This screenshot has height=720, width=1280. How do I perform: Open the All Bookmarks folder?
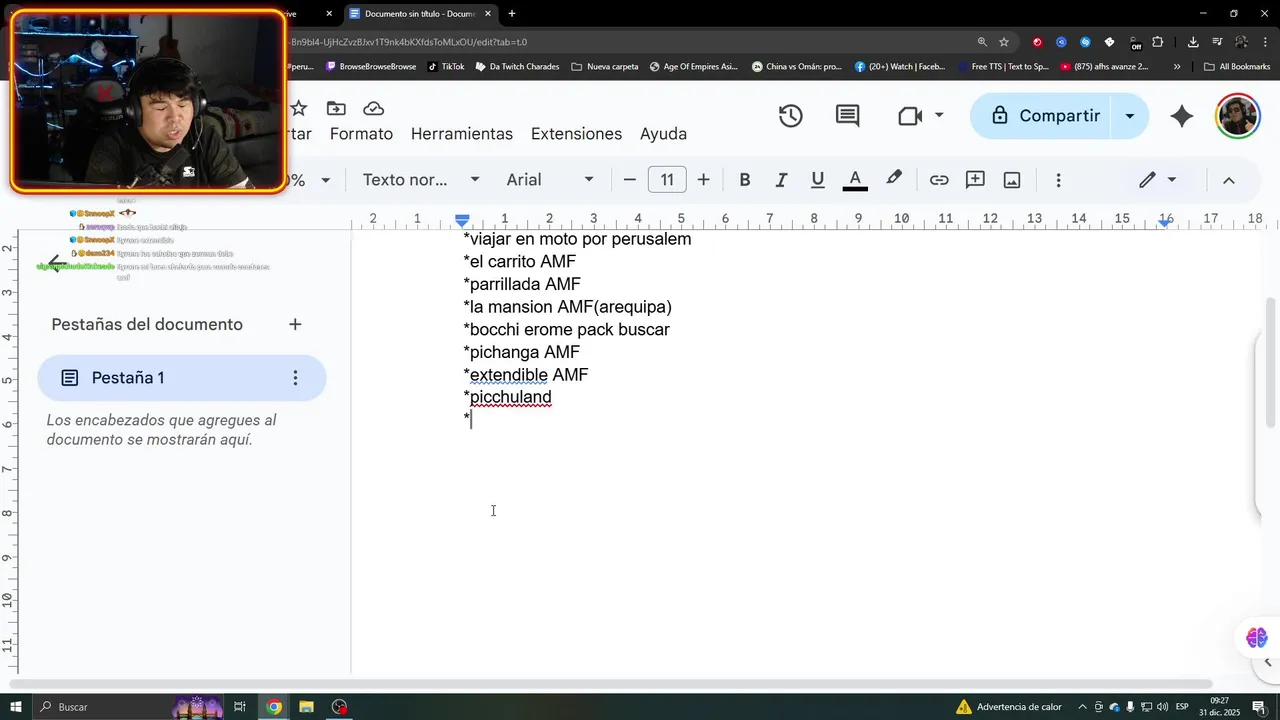pos(1237,67)
